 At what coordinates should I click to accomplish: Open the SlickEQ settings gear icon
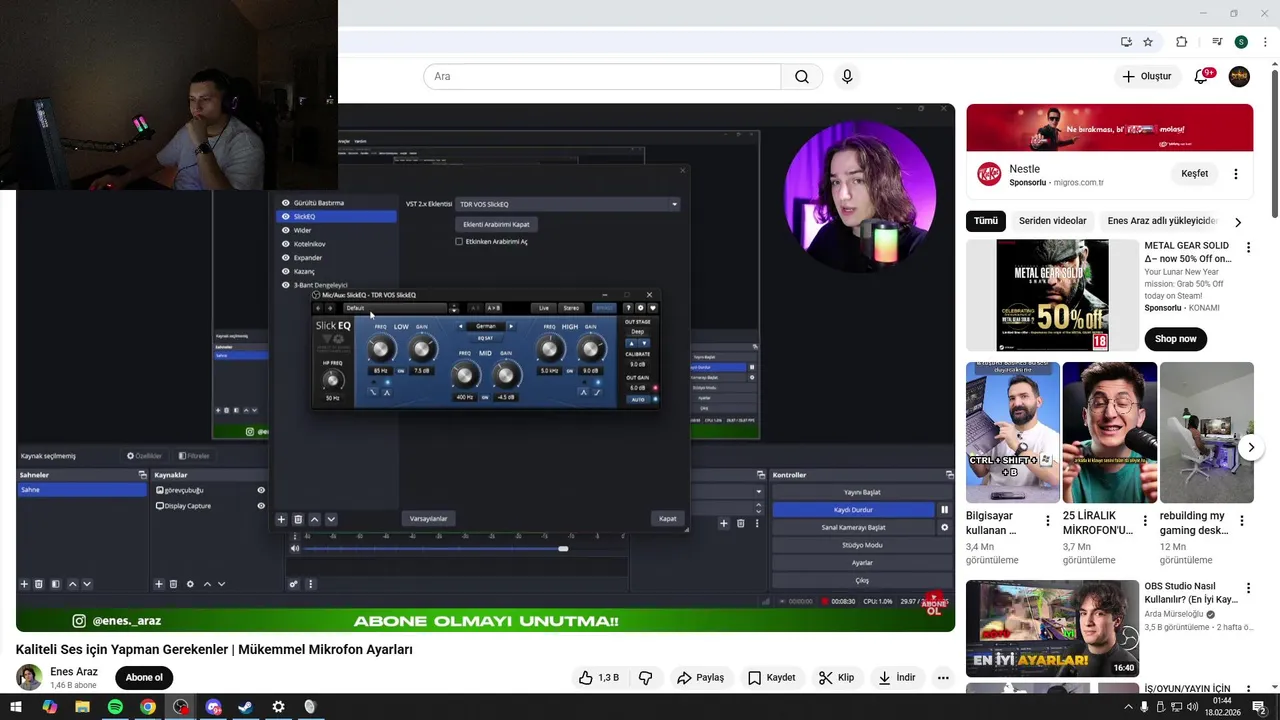(x=641, y=308)
